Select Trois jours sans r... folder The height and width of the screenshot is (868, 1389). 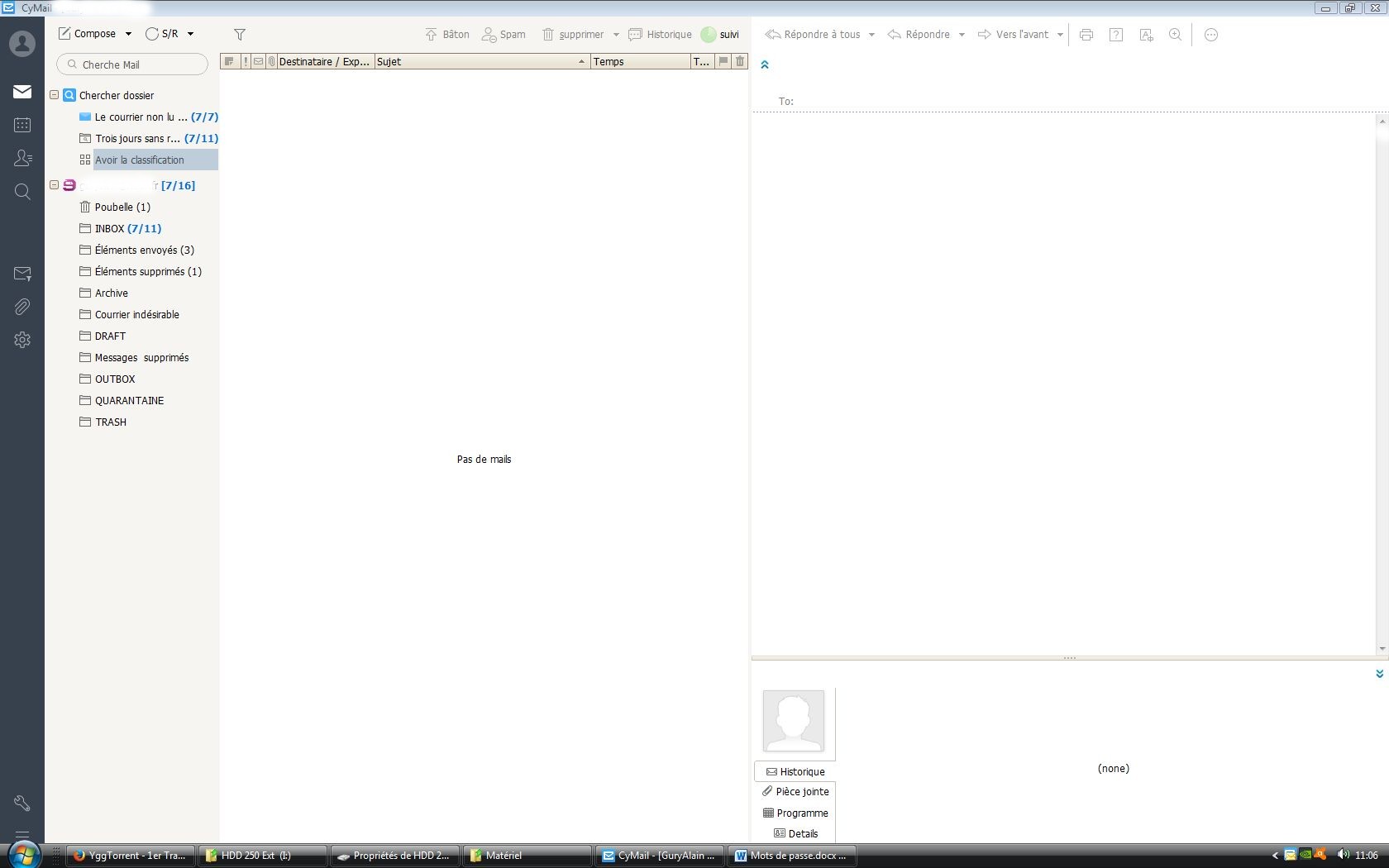149,138
